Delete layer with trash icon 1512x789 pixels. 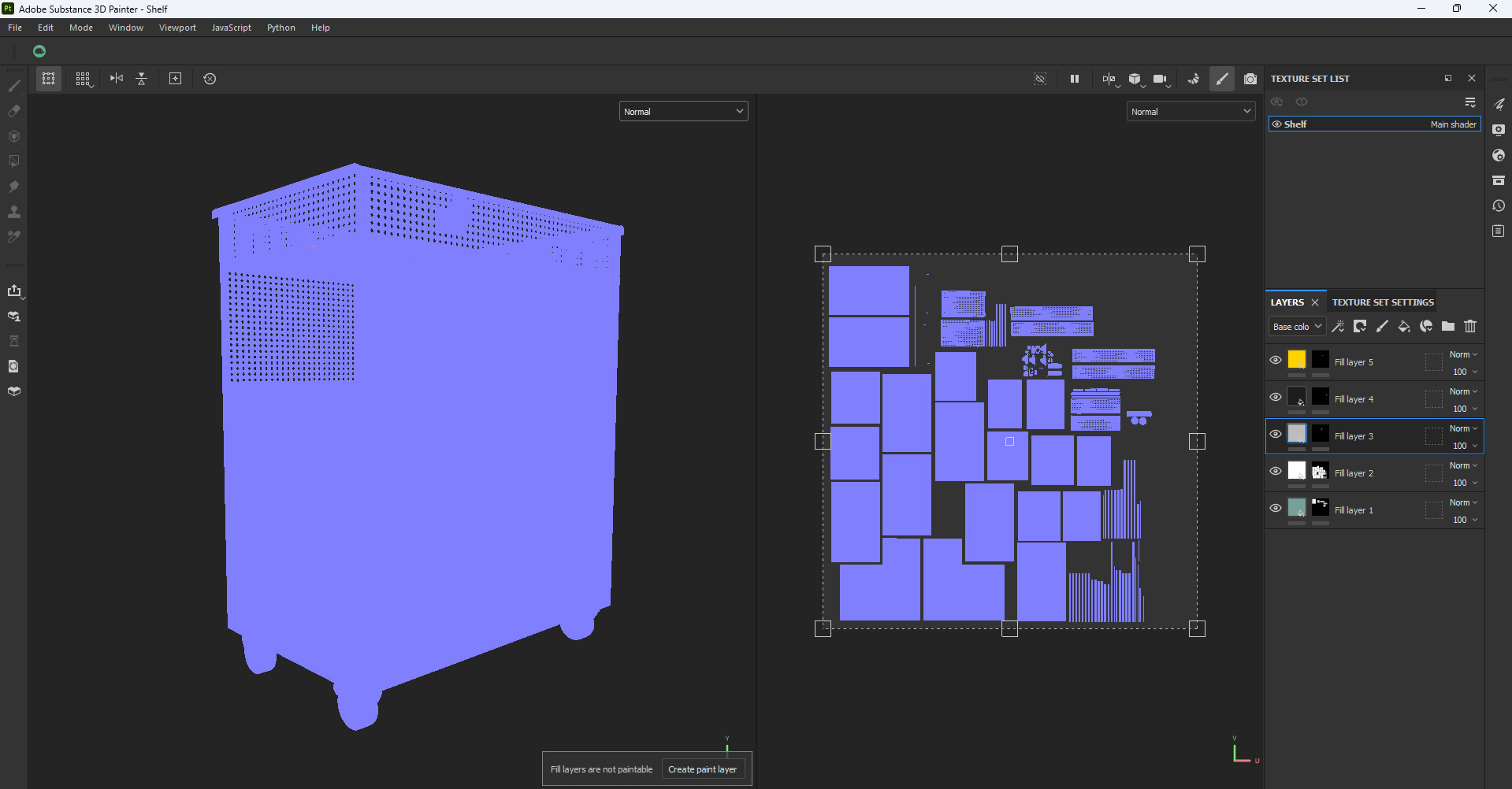coord(1470,326)
